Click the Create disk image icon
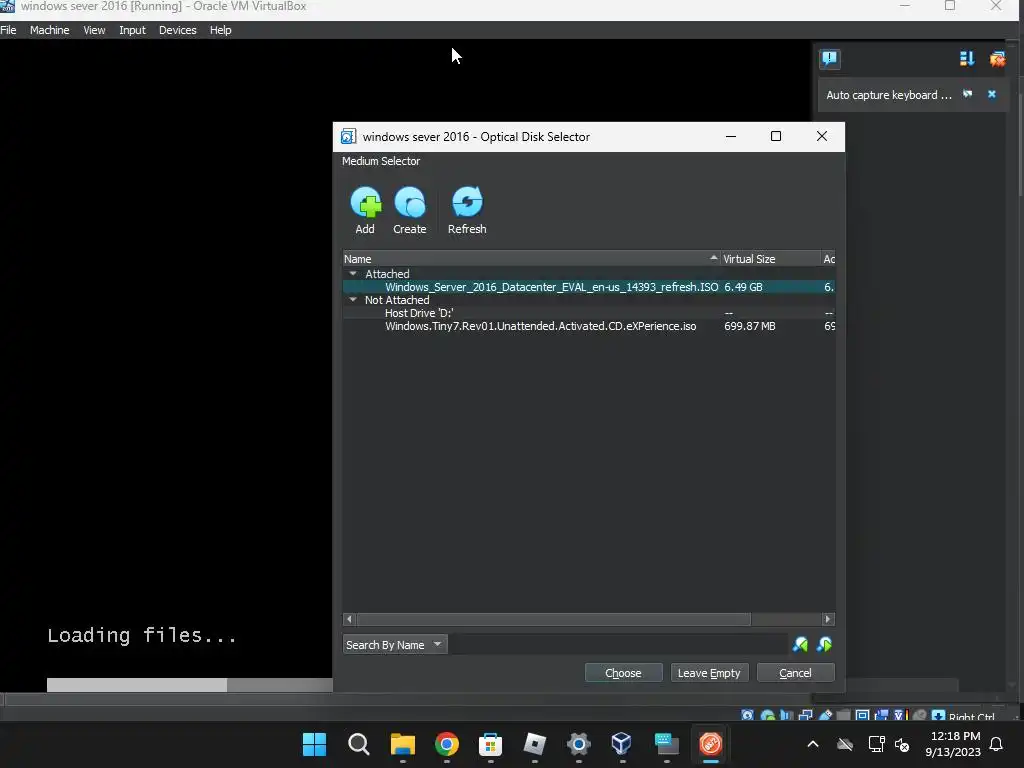 [x=410, y=202]
